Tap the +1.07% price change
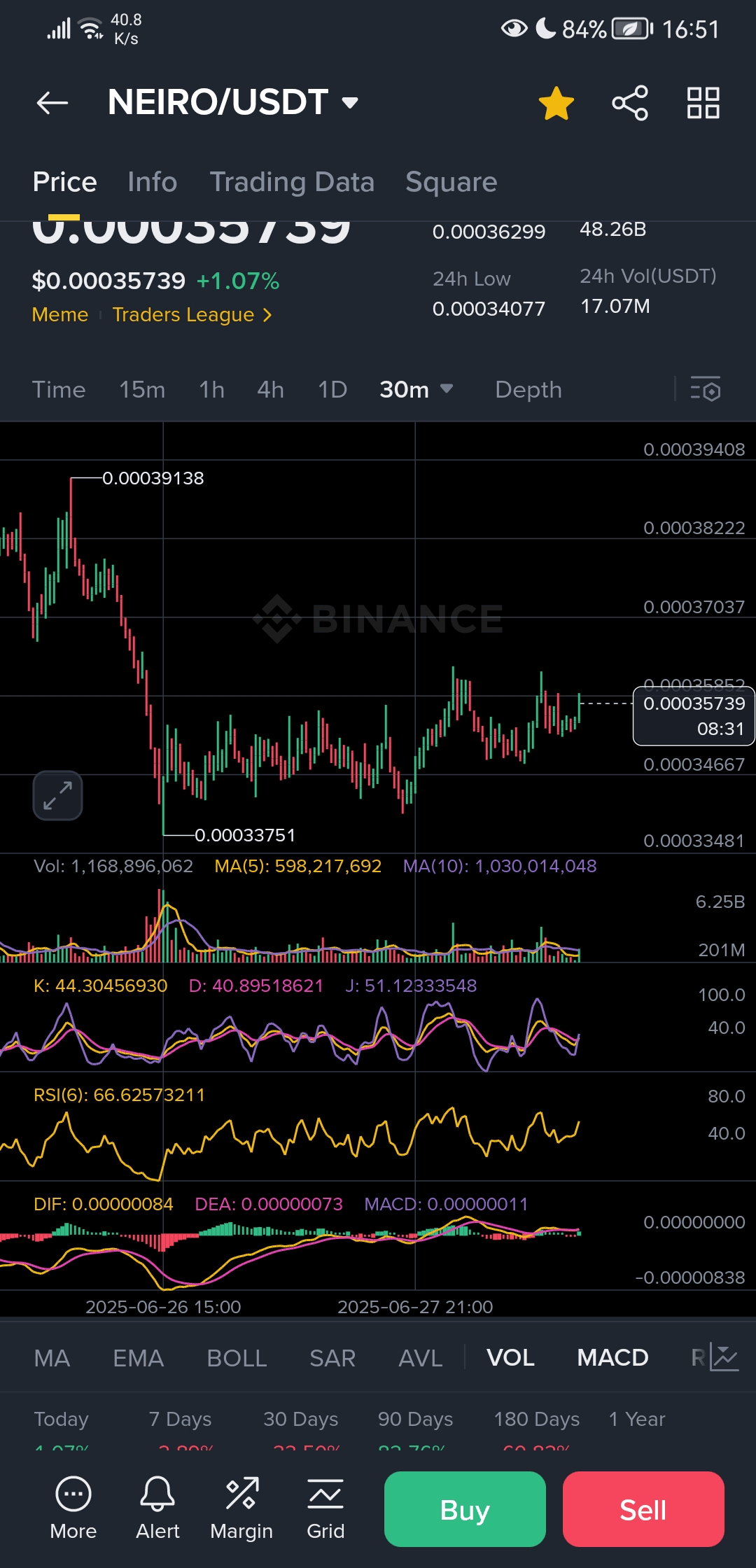Screen dimensions: 756x1568 tap(238, 281)
